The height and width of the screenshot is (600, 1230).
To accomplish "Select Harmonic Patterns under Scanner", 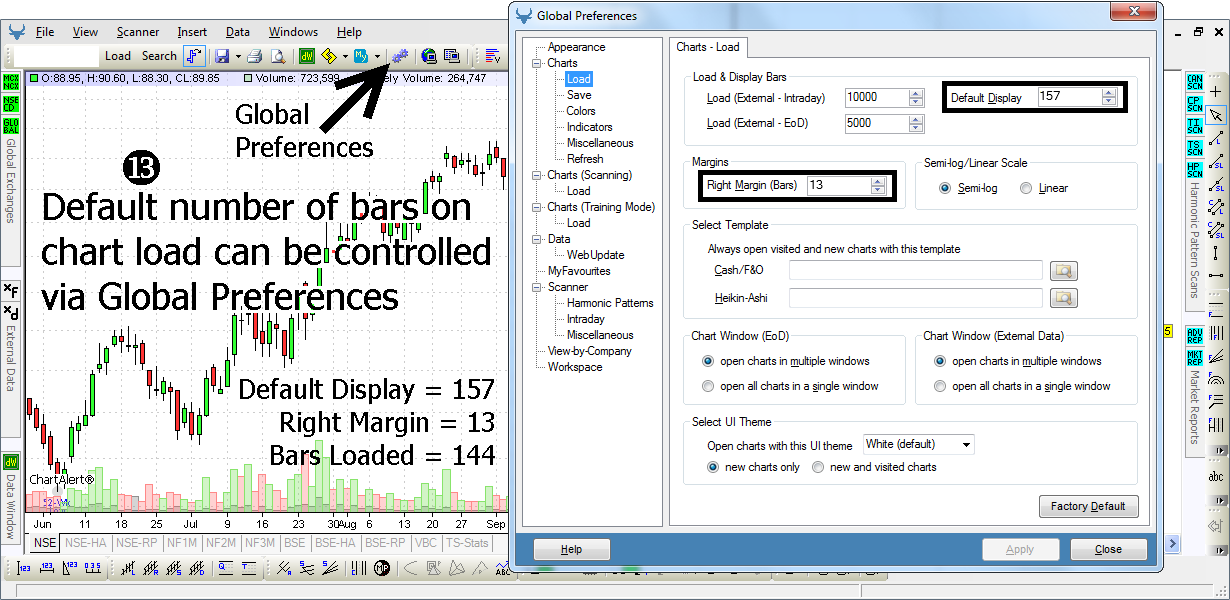I will [x=610, y=303].
